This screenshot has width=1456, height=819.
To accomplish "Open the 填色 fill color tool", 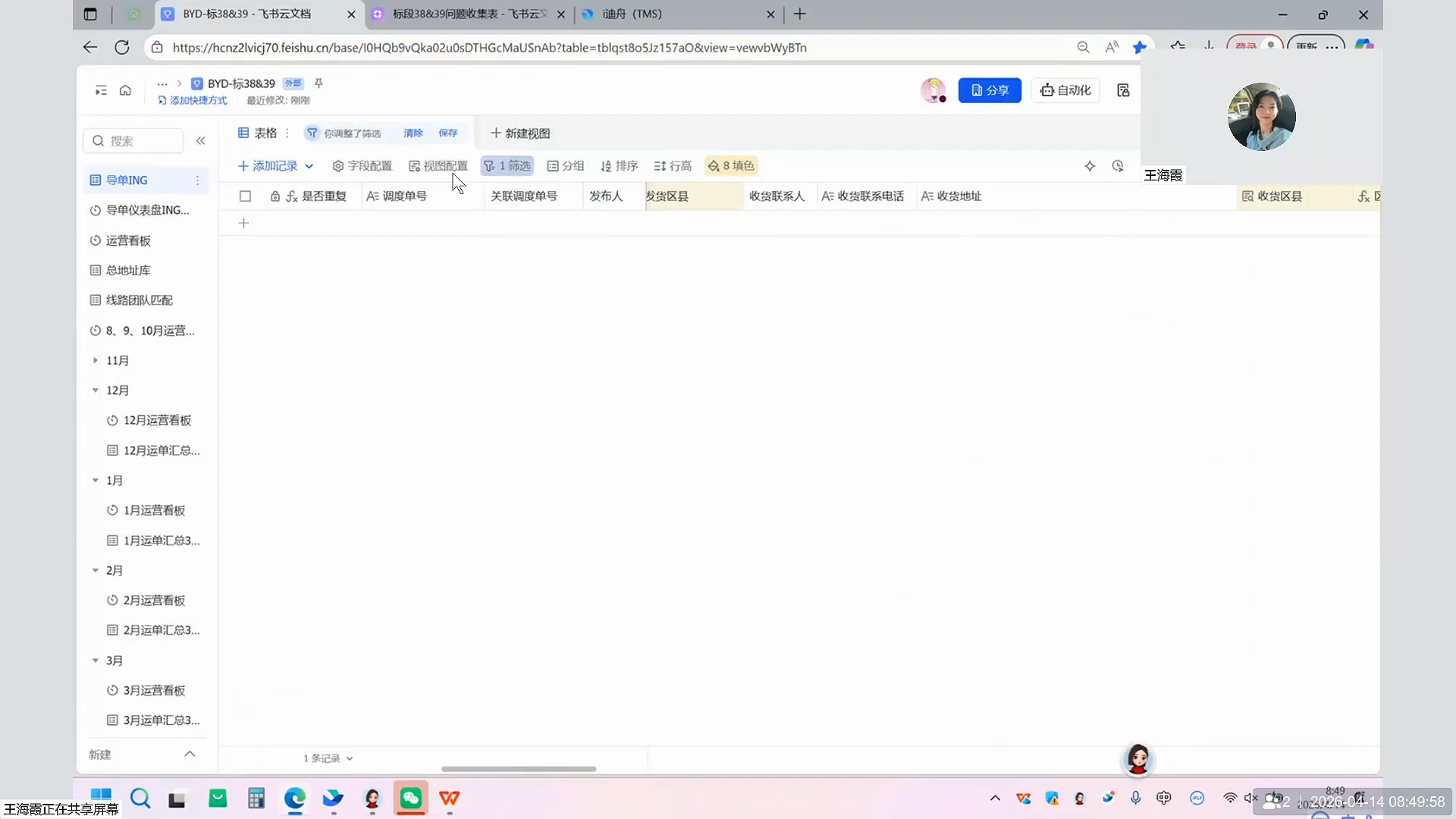I will point(731,166).
